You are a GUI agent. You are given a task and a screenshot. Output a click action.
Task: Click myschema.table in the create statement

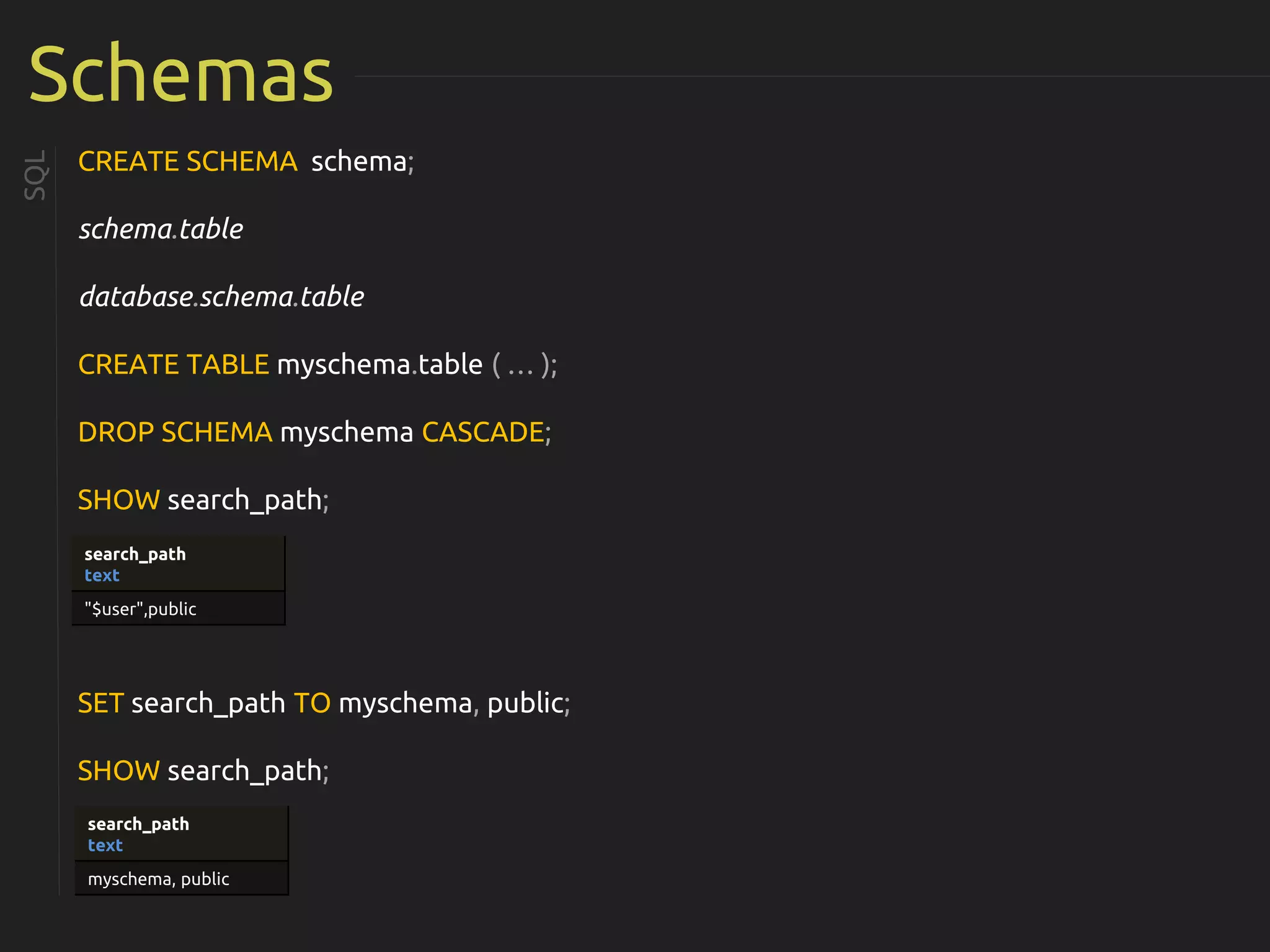[x=380, y=364]
